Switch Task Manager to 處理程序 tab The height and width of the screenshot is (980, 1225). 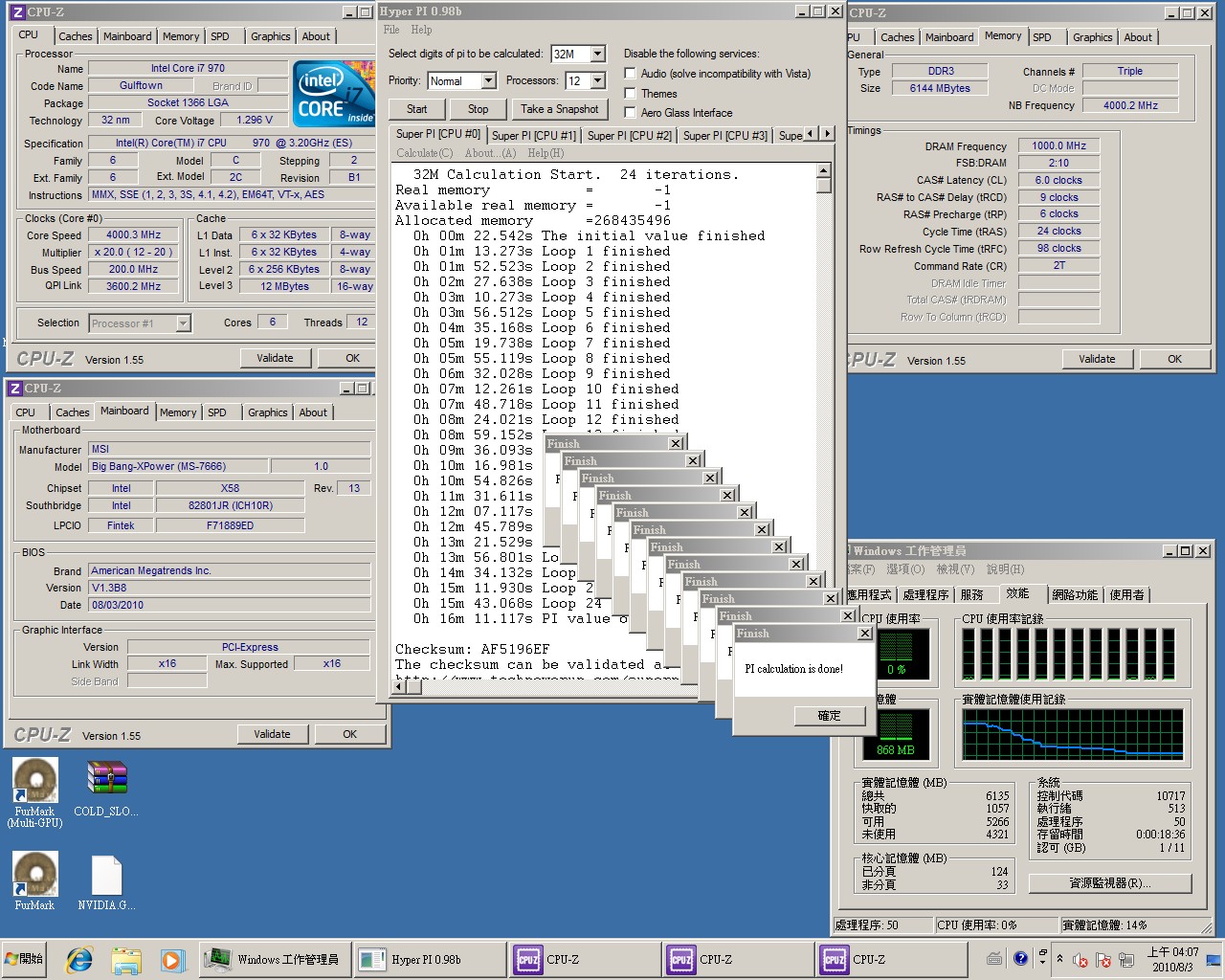[925, 595]
